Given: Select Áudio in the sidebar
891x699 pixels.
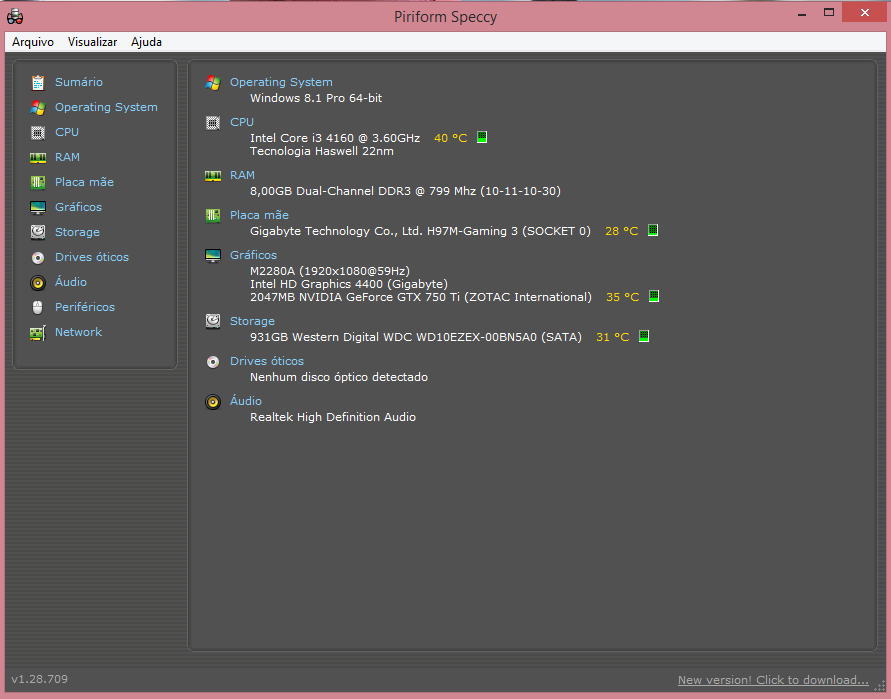Looking at the screenshot, I should point(70,281).
